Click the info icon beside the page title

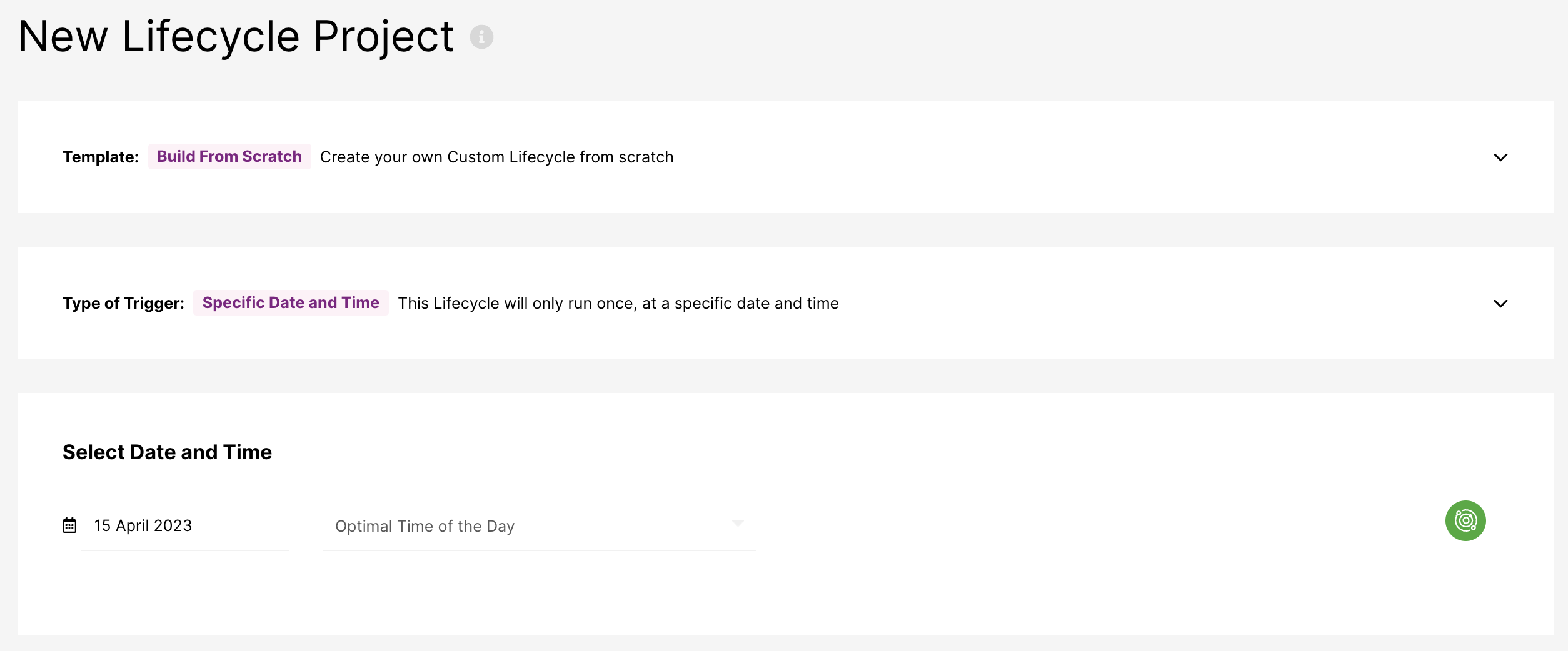481,37
